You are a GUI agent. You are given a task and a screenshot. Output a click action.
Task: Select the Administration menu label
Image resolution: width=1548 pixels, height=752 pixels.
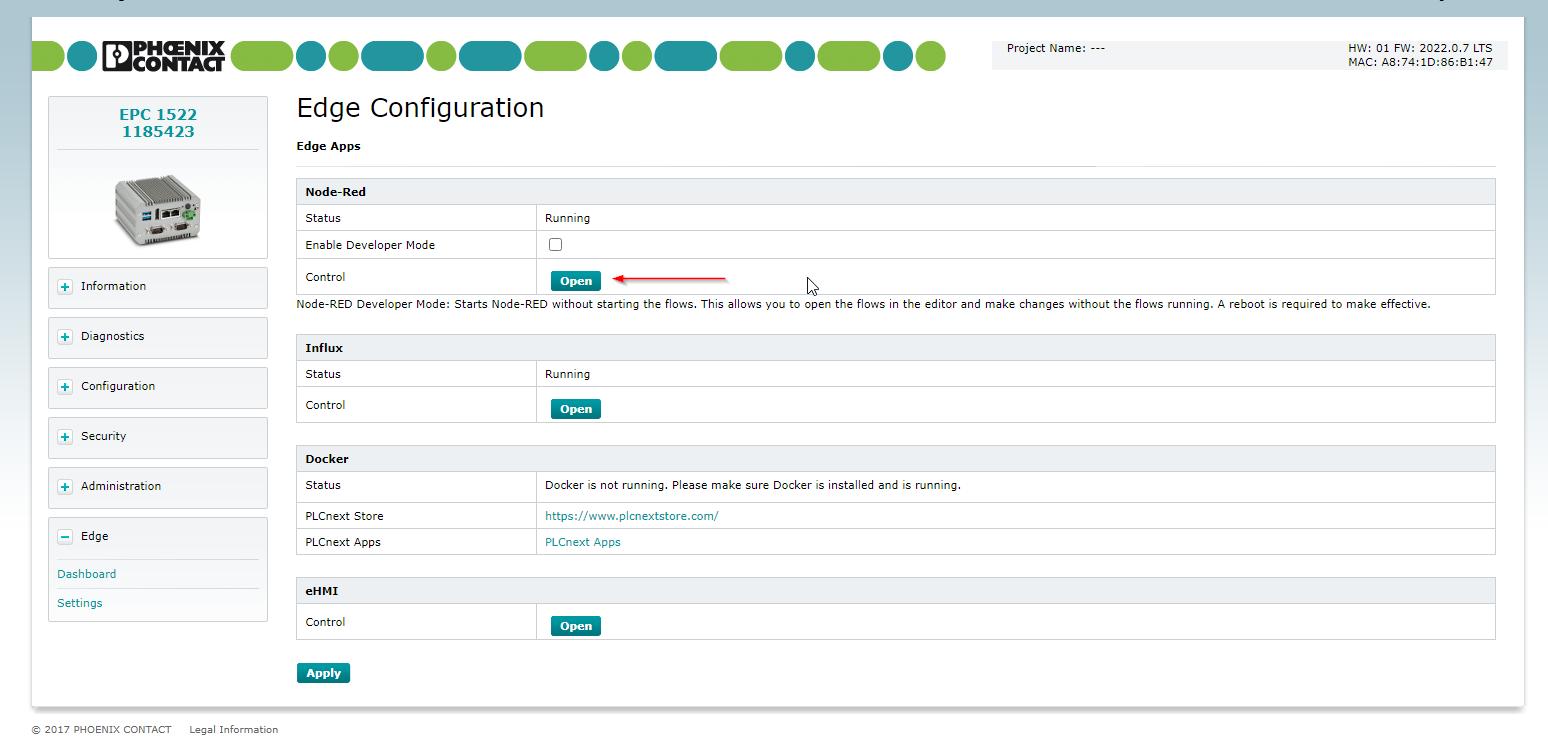121,486
